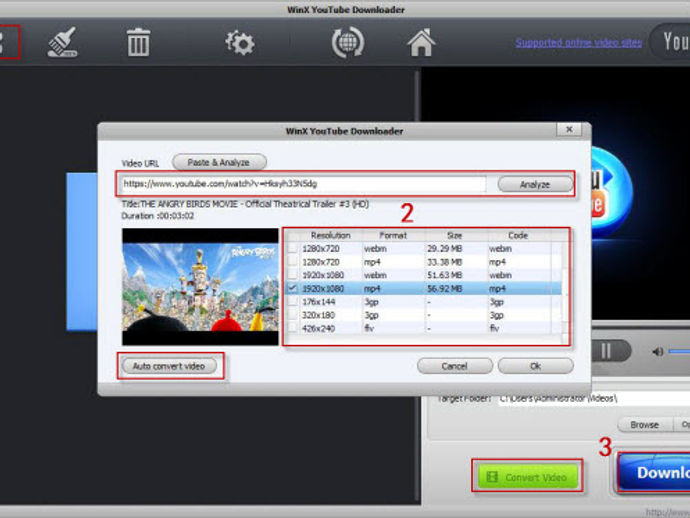
Task: Click the Duration 00:03:02 text
Action: click(158, 216)
